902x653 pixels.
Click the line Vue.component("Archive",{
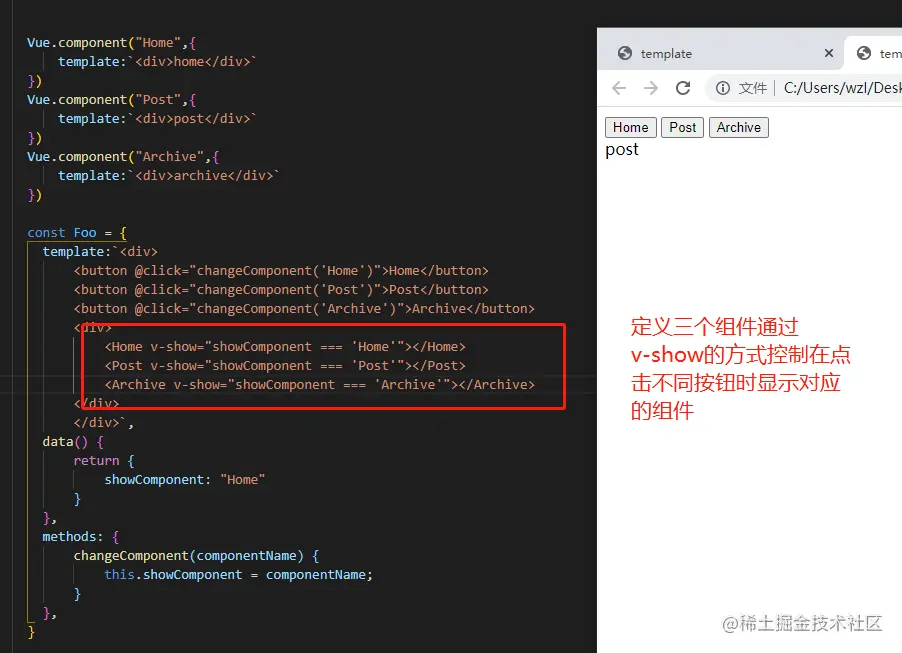click(123, 156)
